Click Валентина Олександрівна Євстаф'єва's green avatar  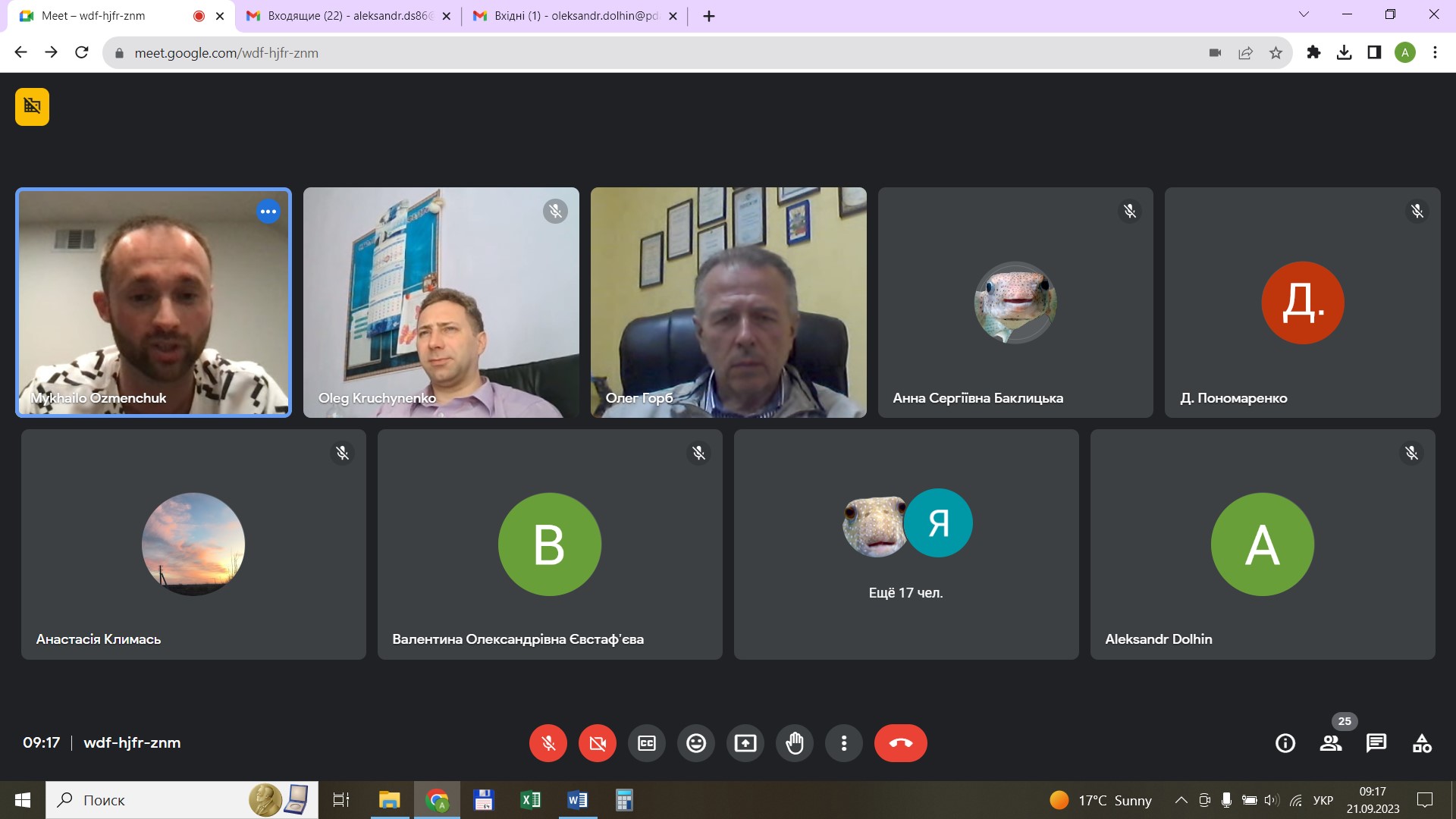550,544
